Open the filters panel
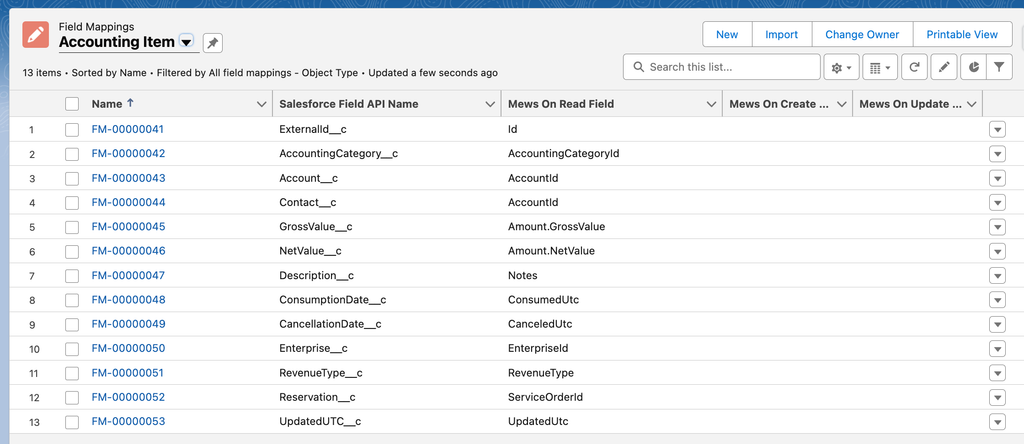1024x444 pixels. coord(999,67)
